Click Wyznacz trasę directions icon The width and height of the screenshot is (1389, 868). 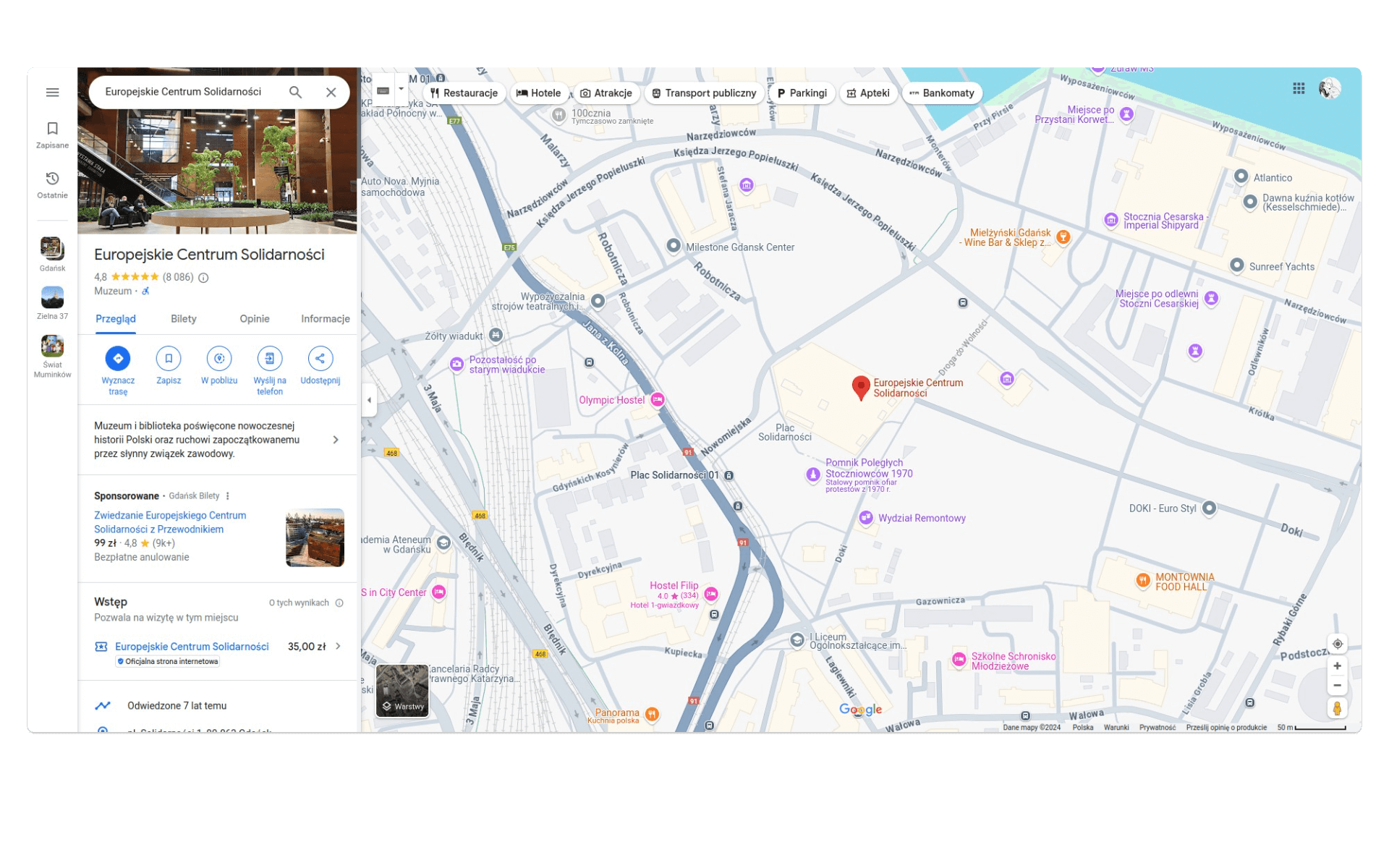click(x=118, y=358)
